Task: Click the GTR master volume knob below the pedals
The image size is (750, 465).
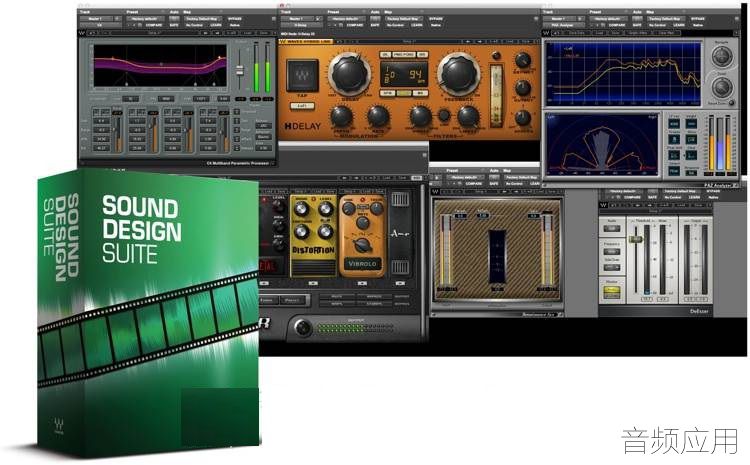Action: (x=302, y=328)
